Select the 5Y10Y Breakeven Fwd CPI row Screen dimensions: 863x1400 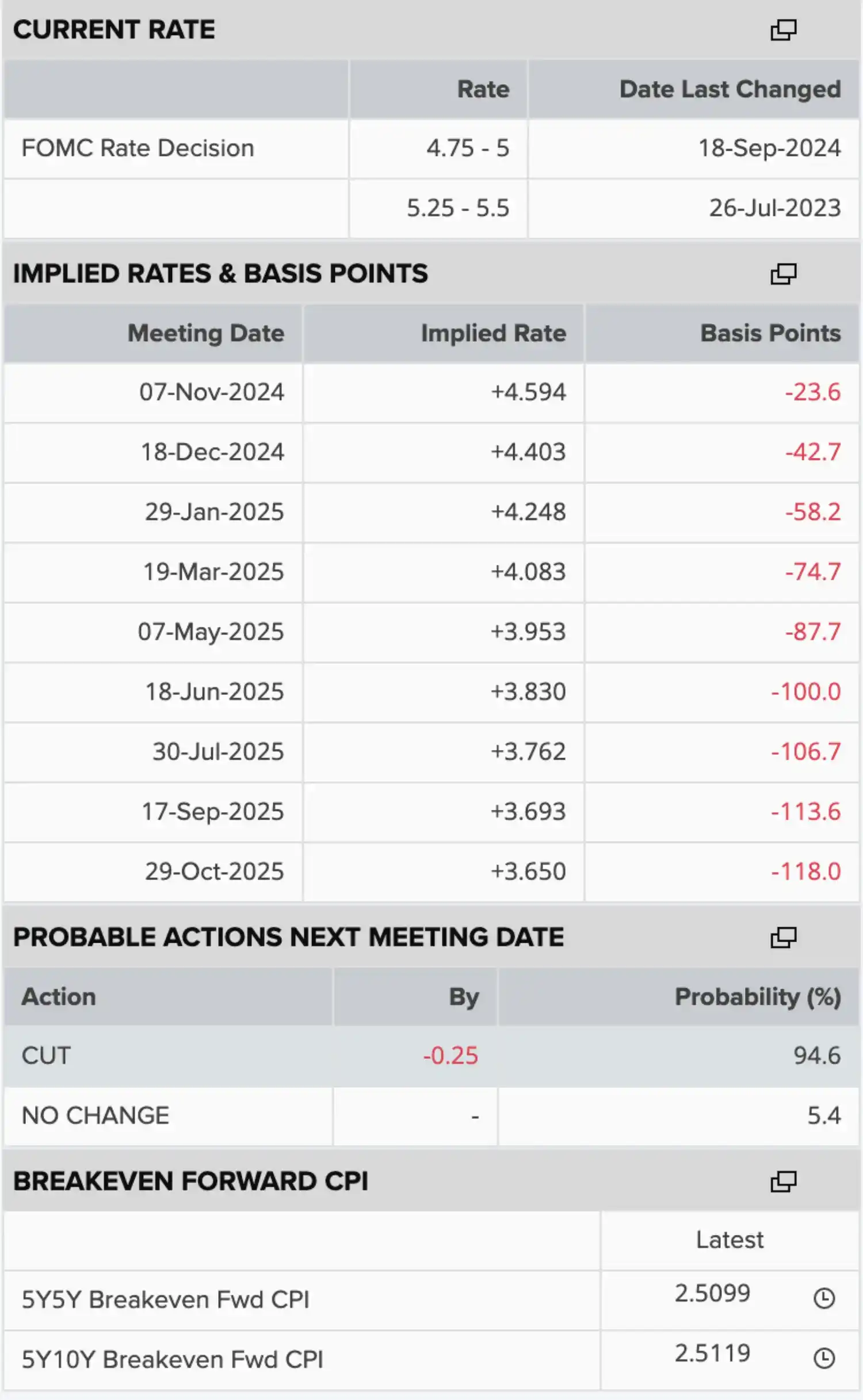pos(431,1360)
